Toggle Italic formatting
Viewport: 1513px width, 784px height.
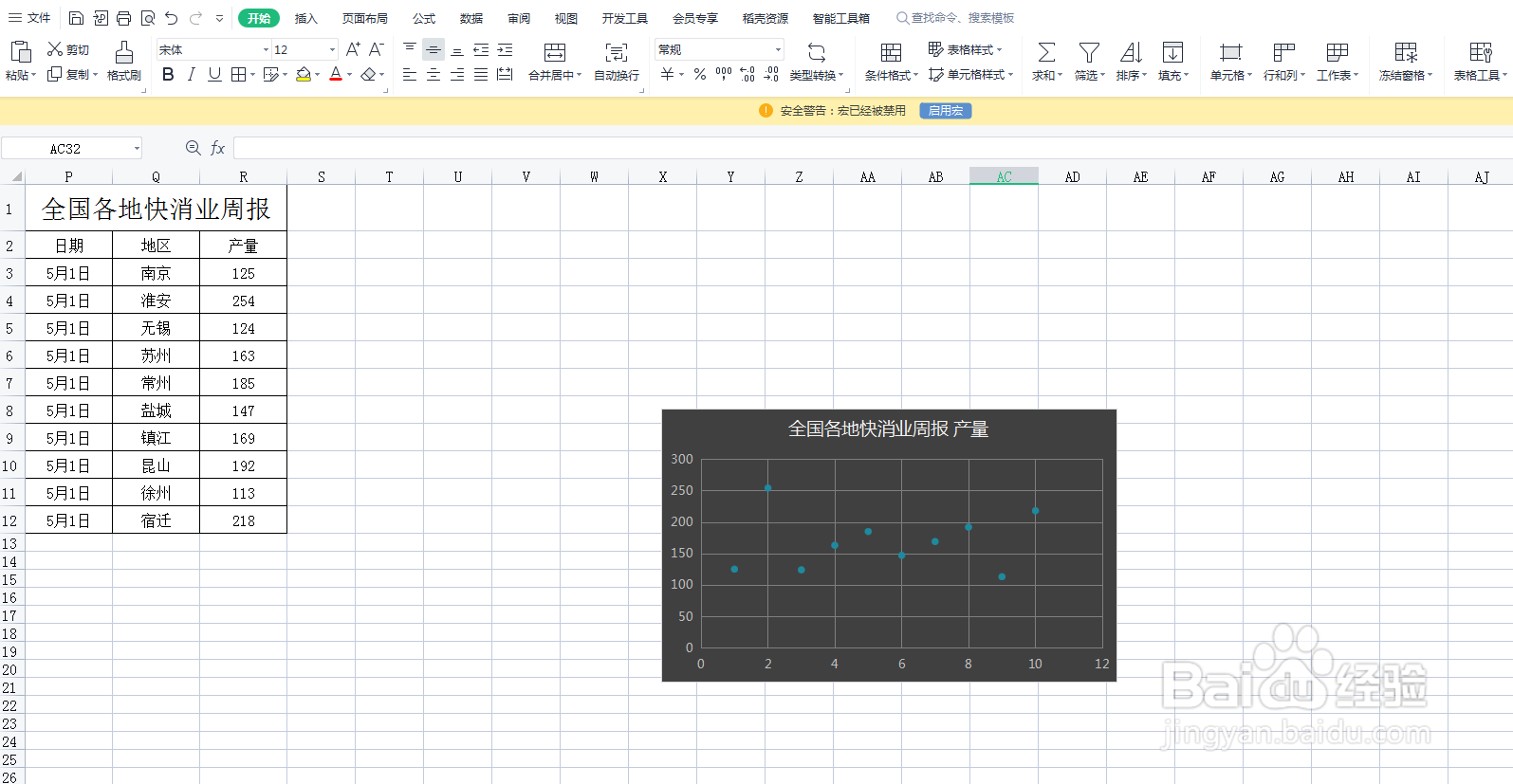click(x=192, y=74)
